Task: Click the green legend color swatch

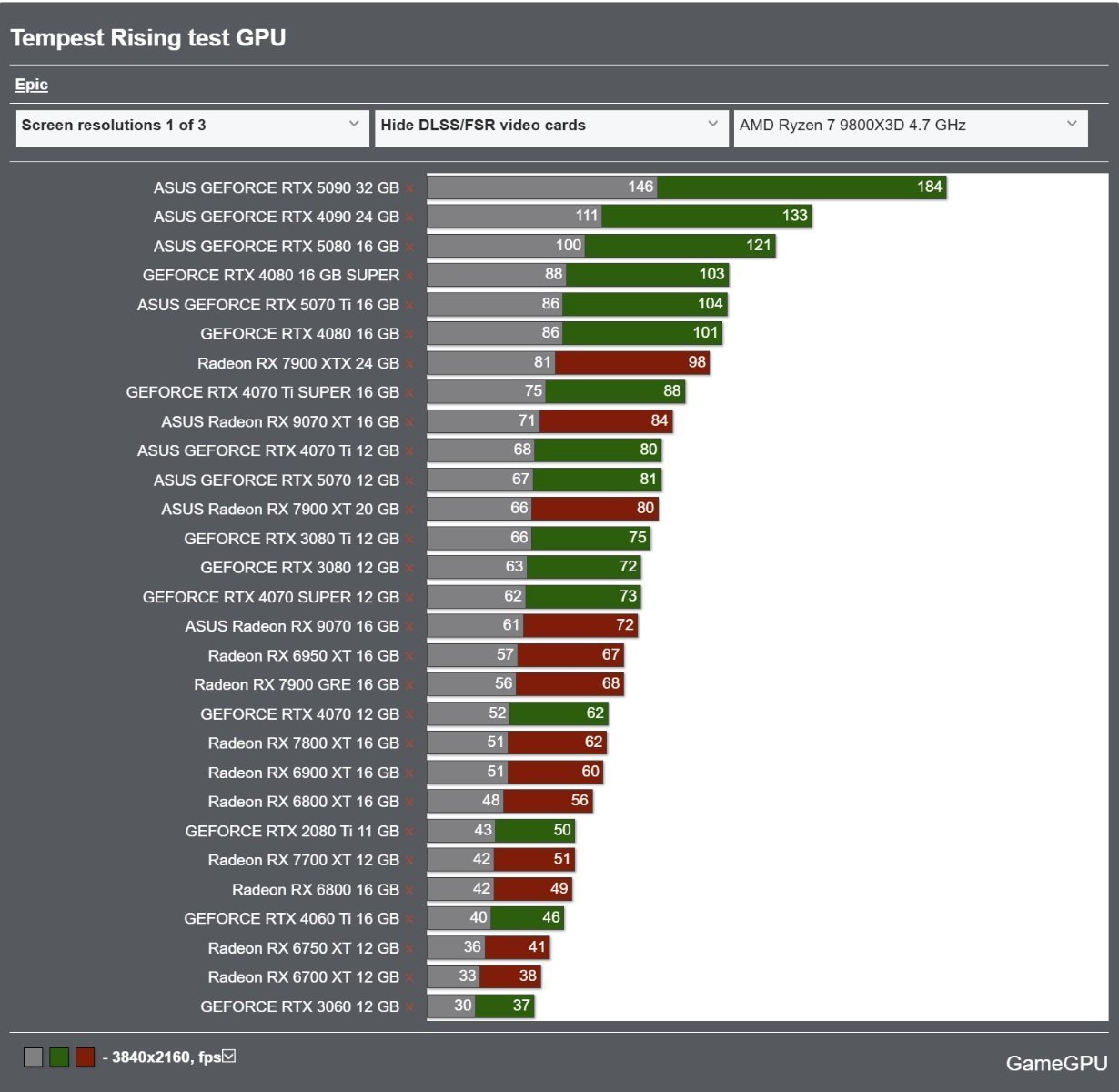Action: pyautogui.click(x=59, y=1057)
